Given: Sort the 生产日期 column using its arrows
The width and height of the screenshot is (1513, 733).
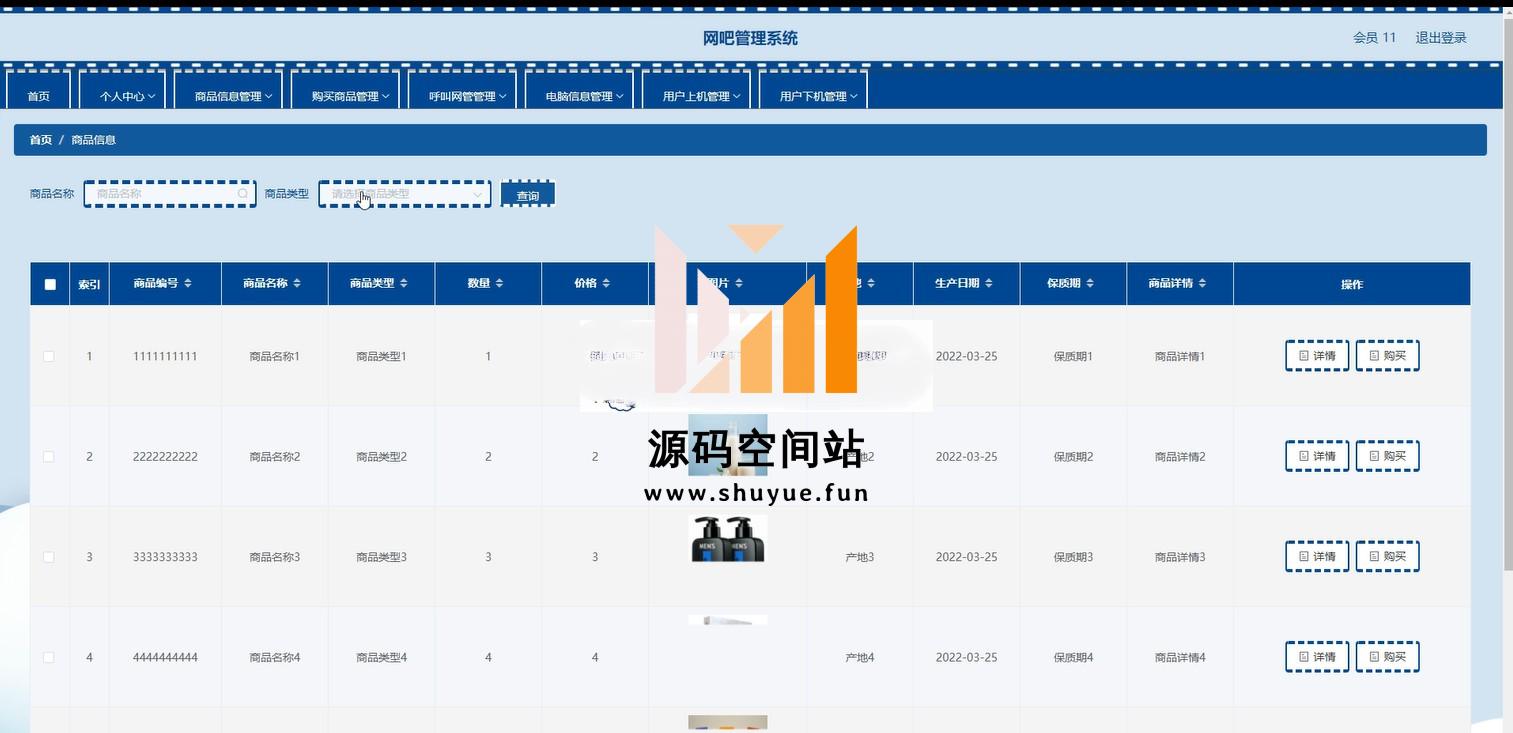Looking at the screenshot, I should click(989, 284).
